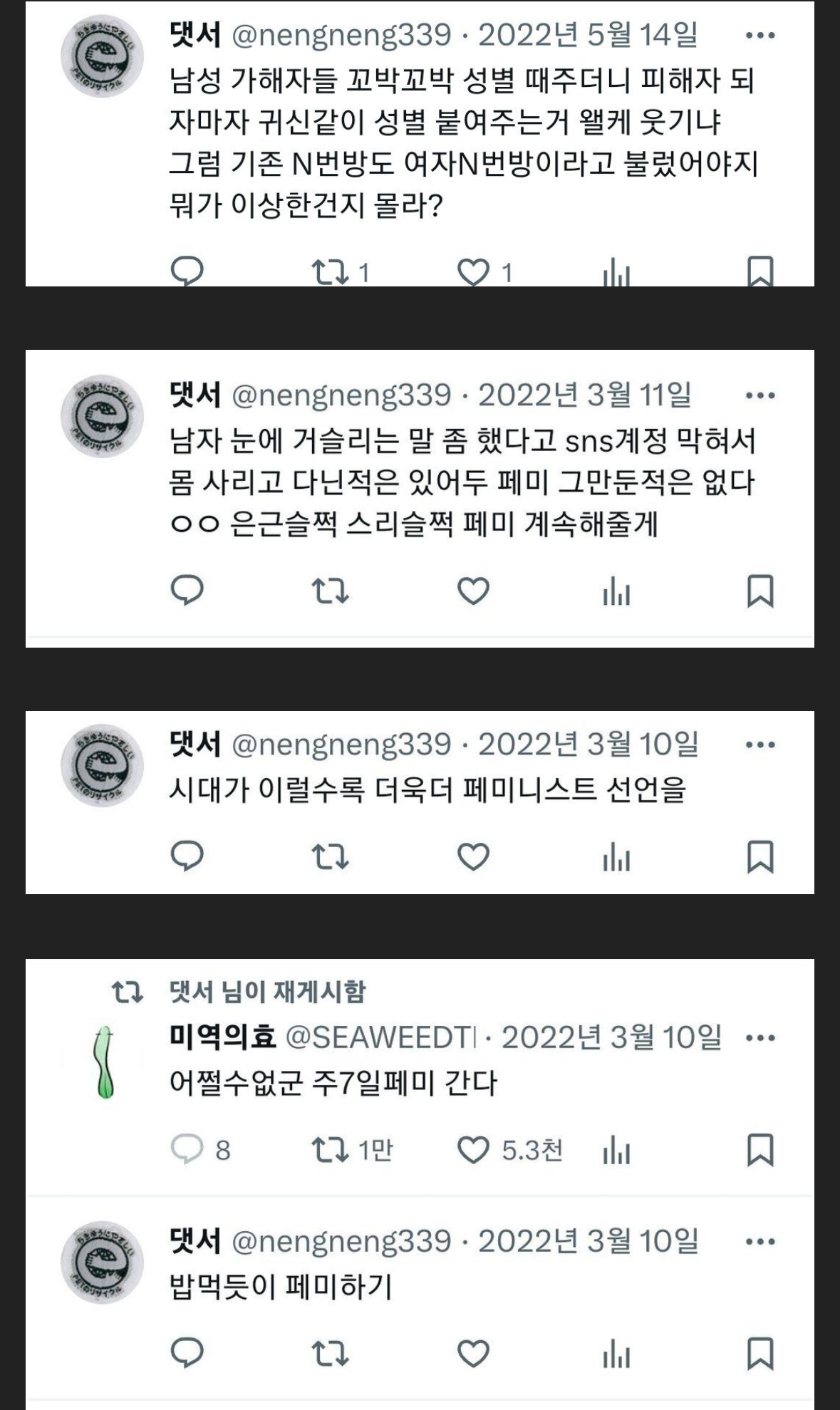This screenshot has width=840, height=1410.
Task: Bookmark the March 11 tweet
Action: point(760,591)
